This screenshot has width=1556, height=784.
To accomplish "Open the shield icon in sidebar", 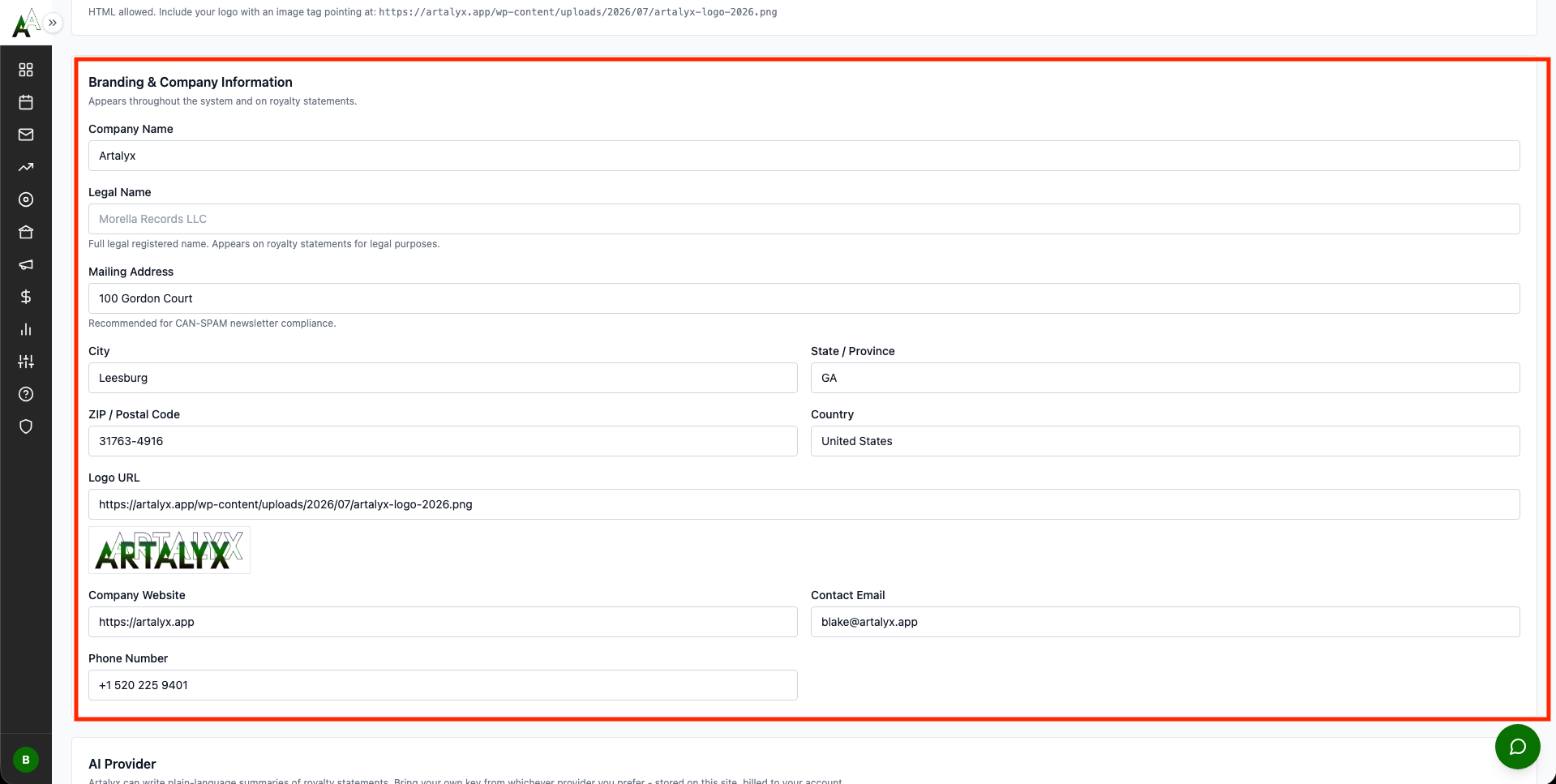I will pyautogui.click(x=26, y=426).
